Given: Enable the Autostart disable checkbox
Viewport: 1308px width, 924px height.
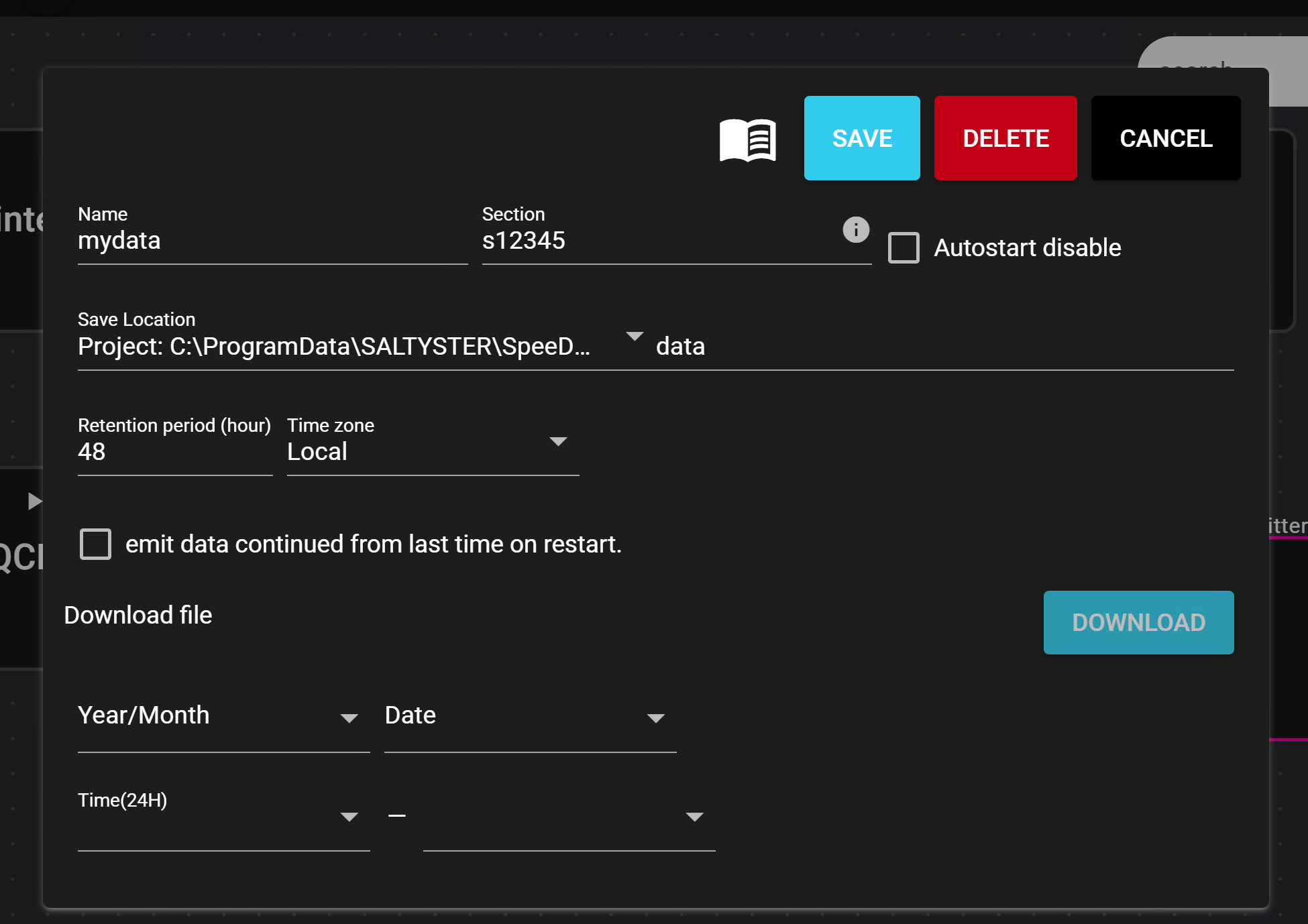Looking at the screenshot, I should (x=904, y=247).
